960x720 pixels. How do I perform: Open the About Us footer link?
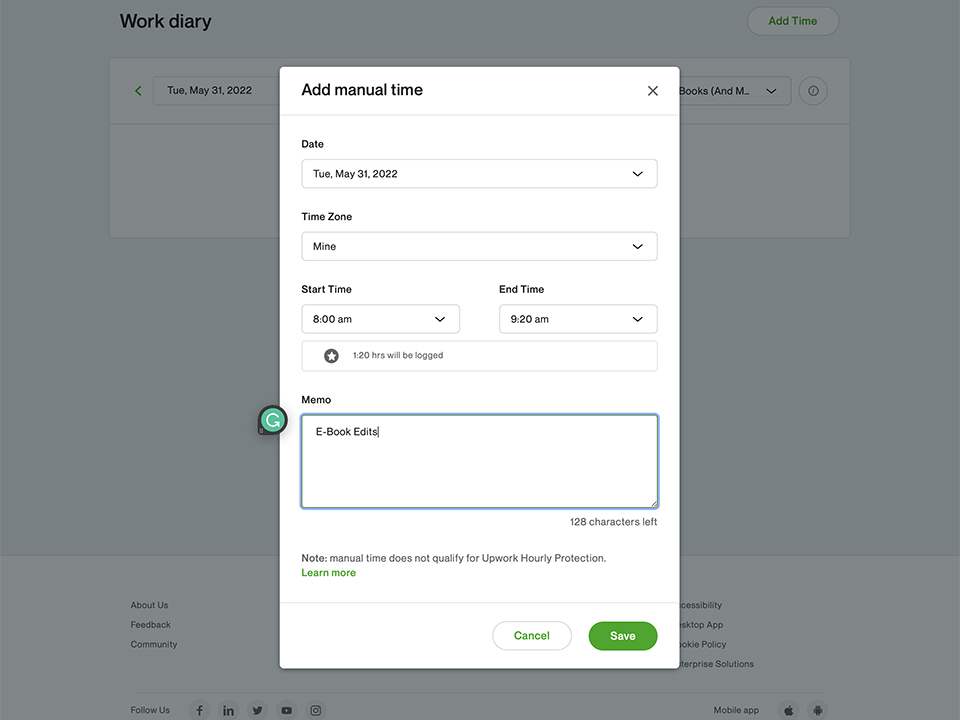149,605
